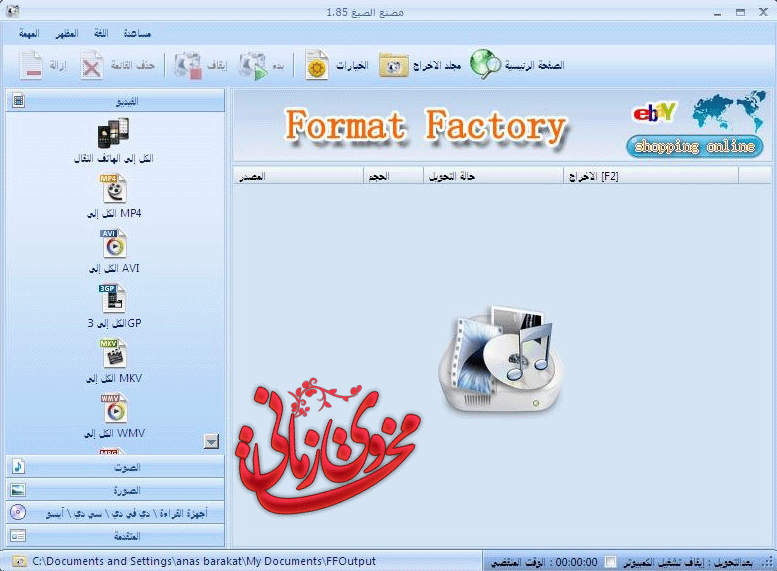Click the Size (الحجم) column header
This screenshot has width=777, height=571.
[x=393, y=176]
